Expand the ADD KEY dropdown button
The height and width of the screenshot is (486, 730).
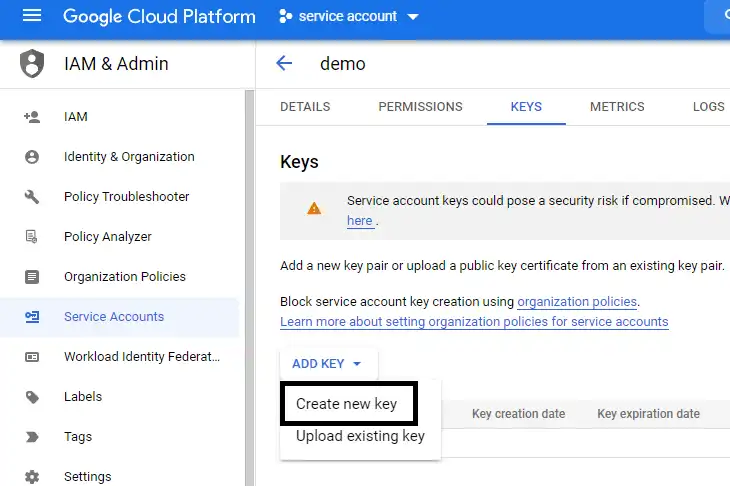pos(328,364)
